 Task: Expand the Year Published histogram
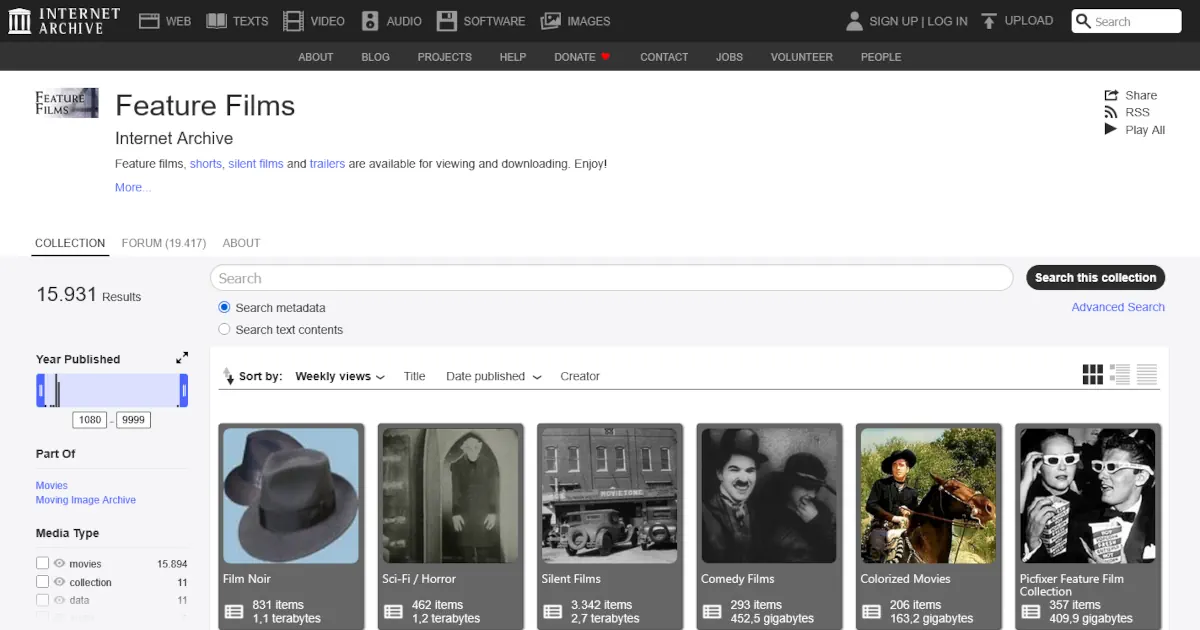click(182, 358)
